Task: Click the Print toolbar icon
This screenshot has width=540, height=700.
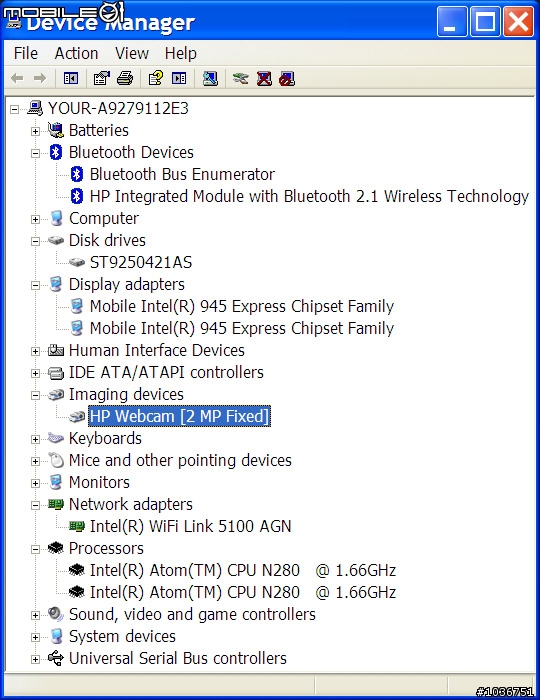Action: click(125, 79)
